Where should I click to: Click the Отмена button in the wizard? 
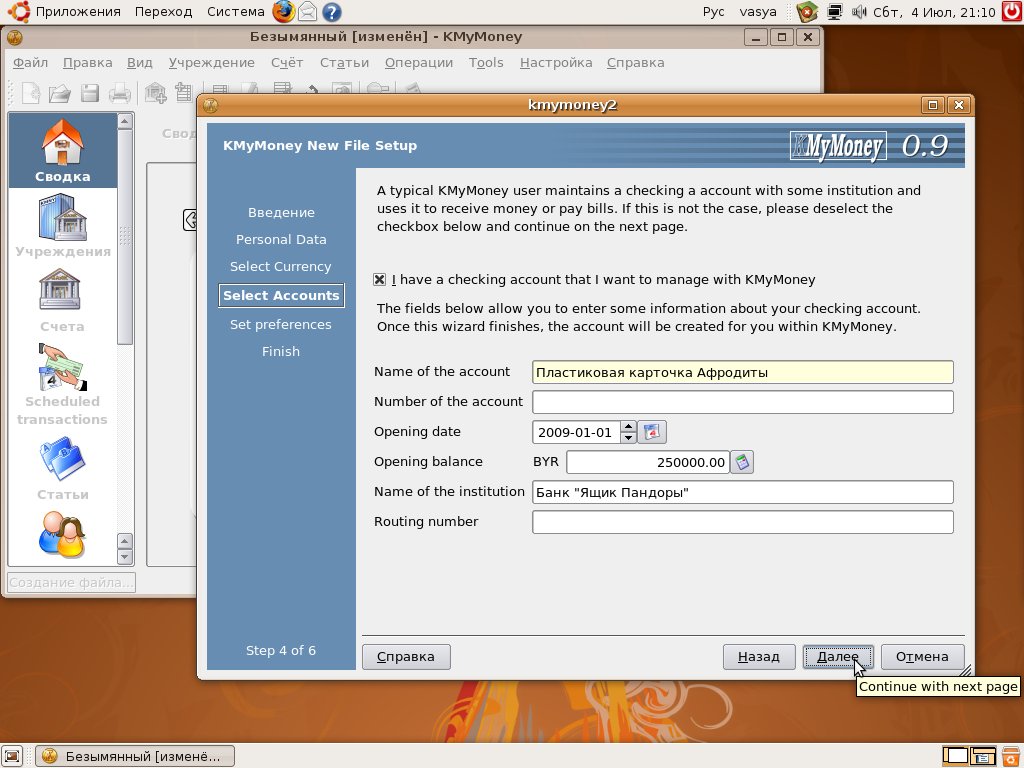(922, 657)
